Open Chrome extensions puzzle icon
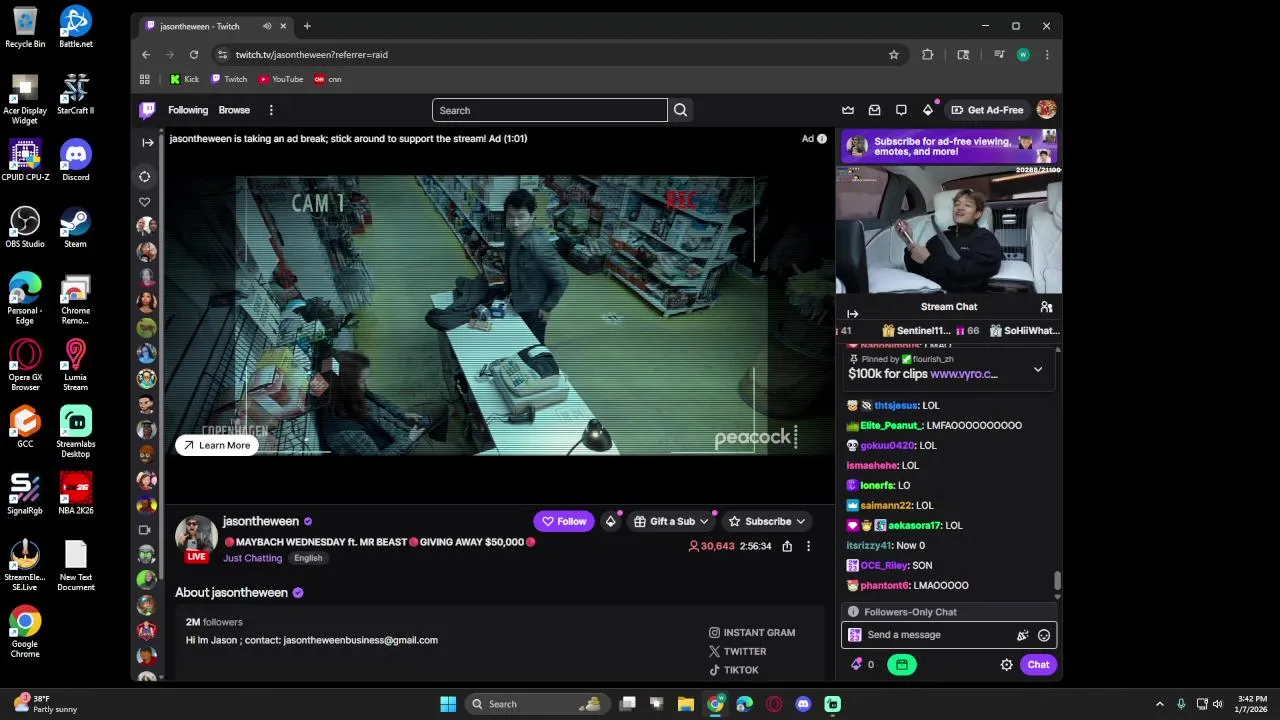The height and width of the screenshot is (720, 1280). click(x=928, y=55)
